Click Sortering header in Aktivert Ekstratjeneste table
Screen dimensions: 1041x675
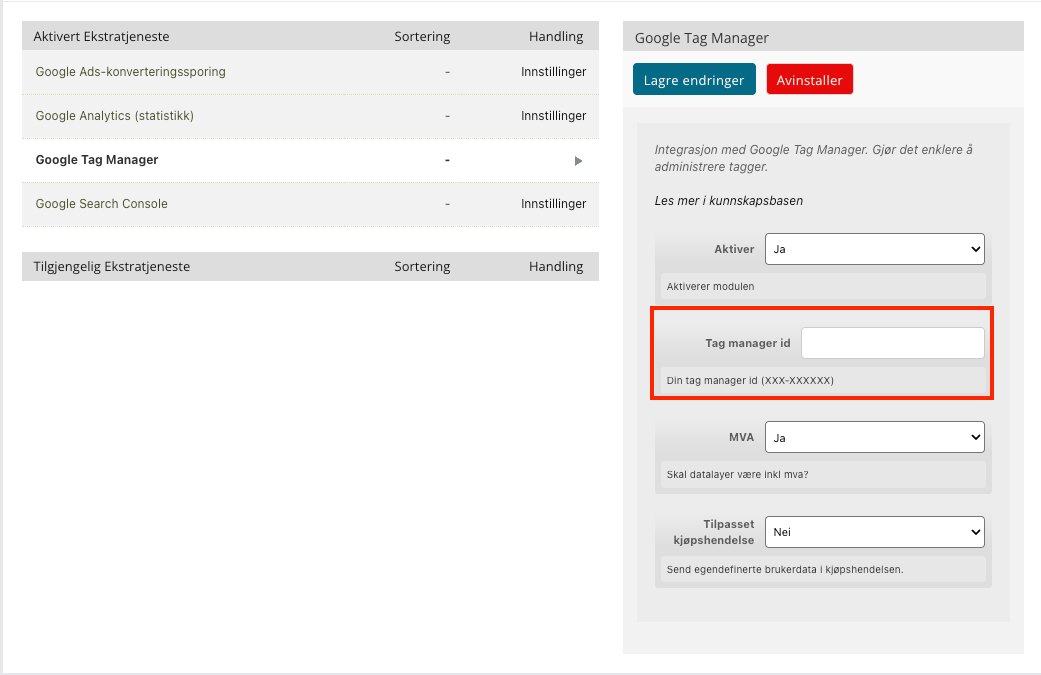(422, 37)
